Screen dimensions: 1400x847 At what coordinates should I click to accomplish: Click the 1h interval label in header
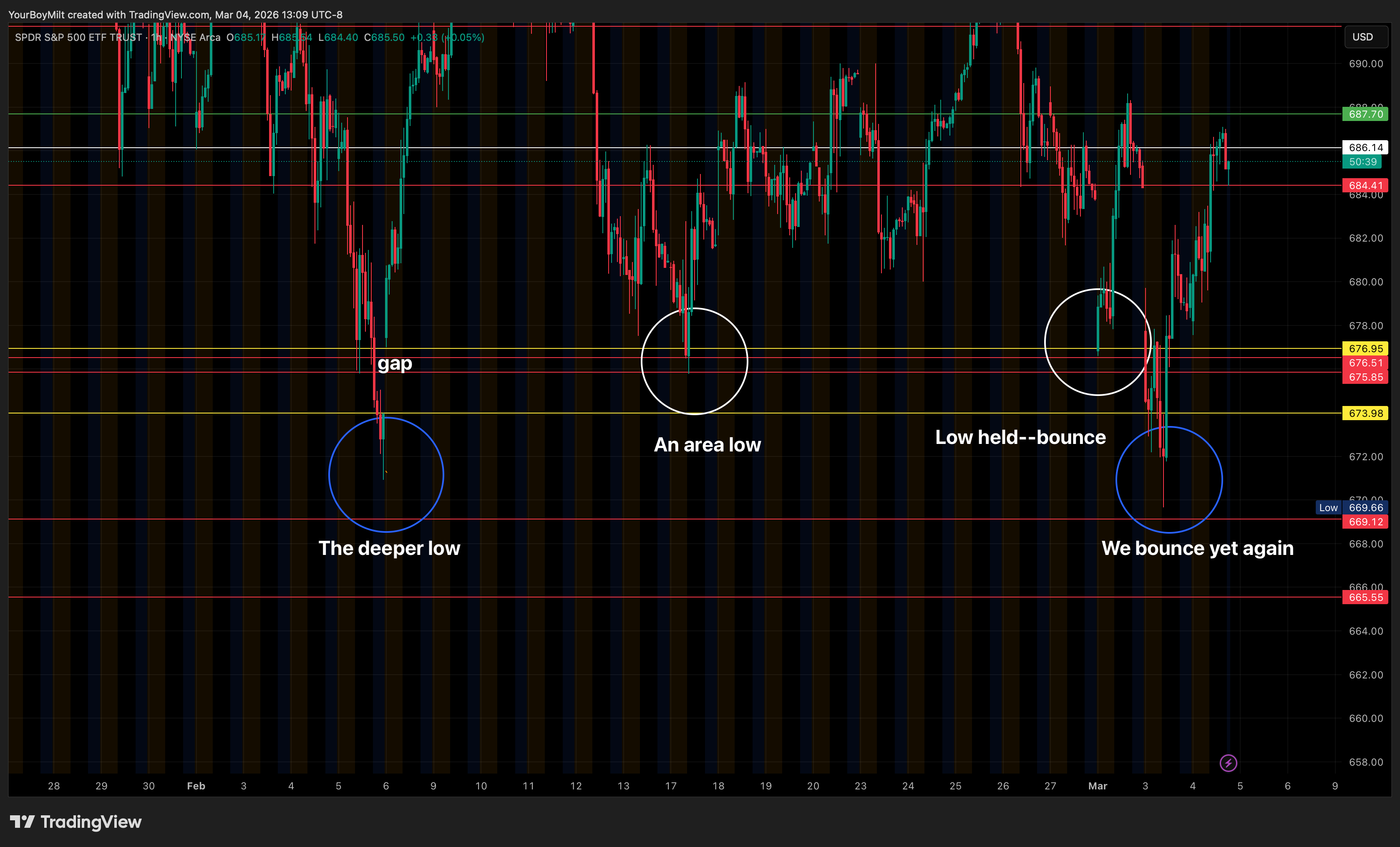point(156,38)
